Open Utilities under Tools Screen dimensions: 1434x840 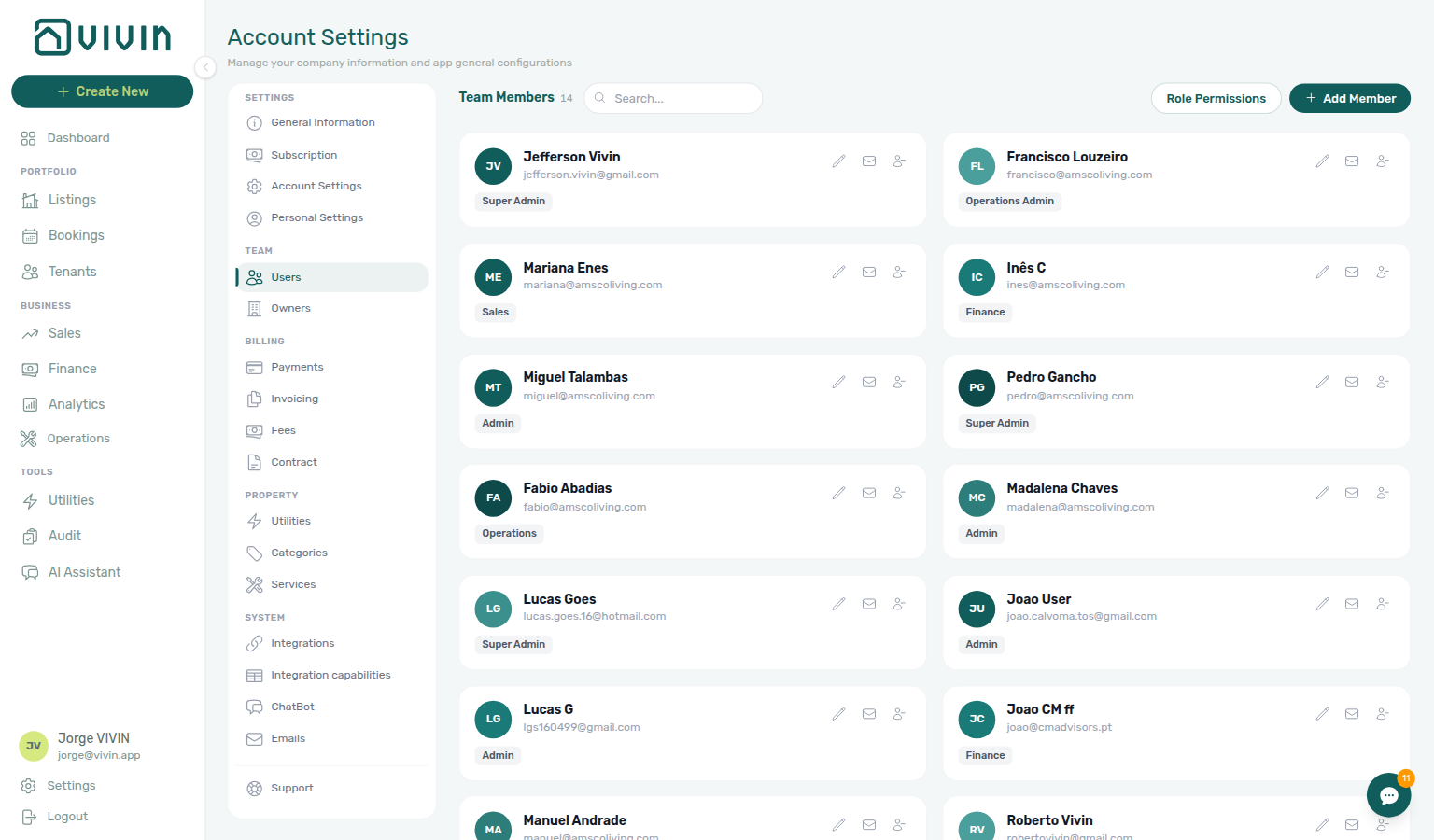[58, 500]
